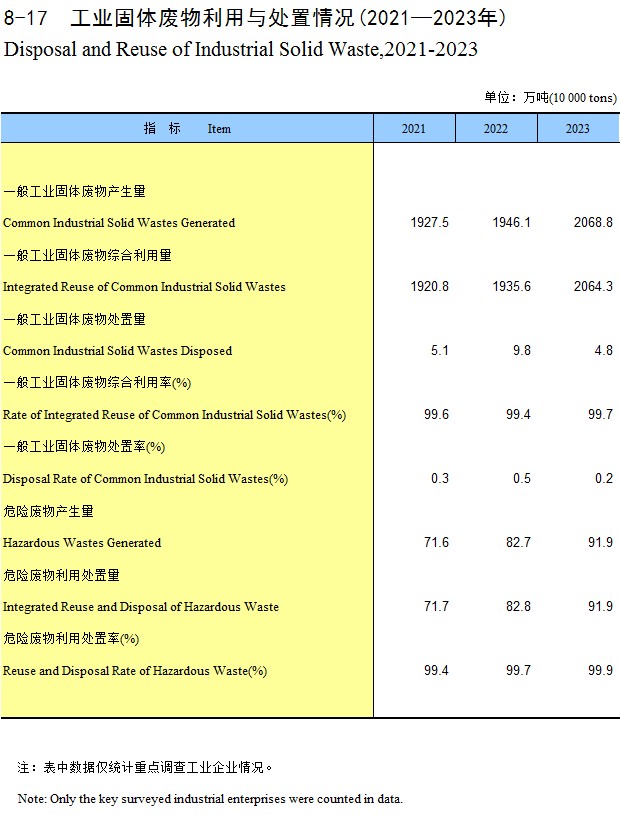Select the value 5.1
The image size is (620, 815).
[x=440, y=350]
